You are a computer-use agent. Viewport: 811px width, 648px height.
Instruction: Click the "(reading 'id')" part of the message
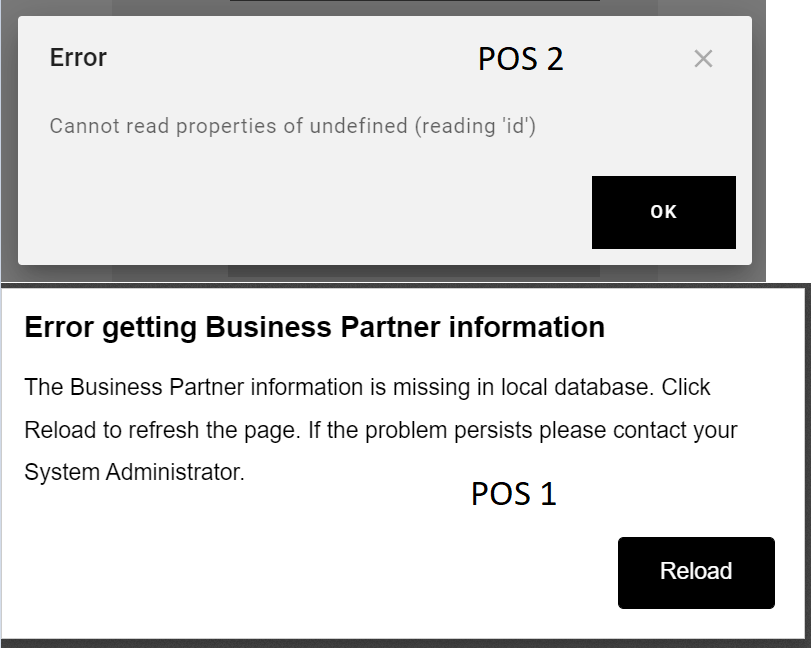click(476, 126)
